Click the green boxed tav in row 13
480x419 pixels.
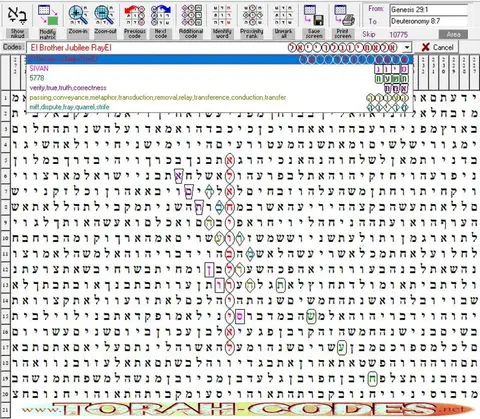280,285
